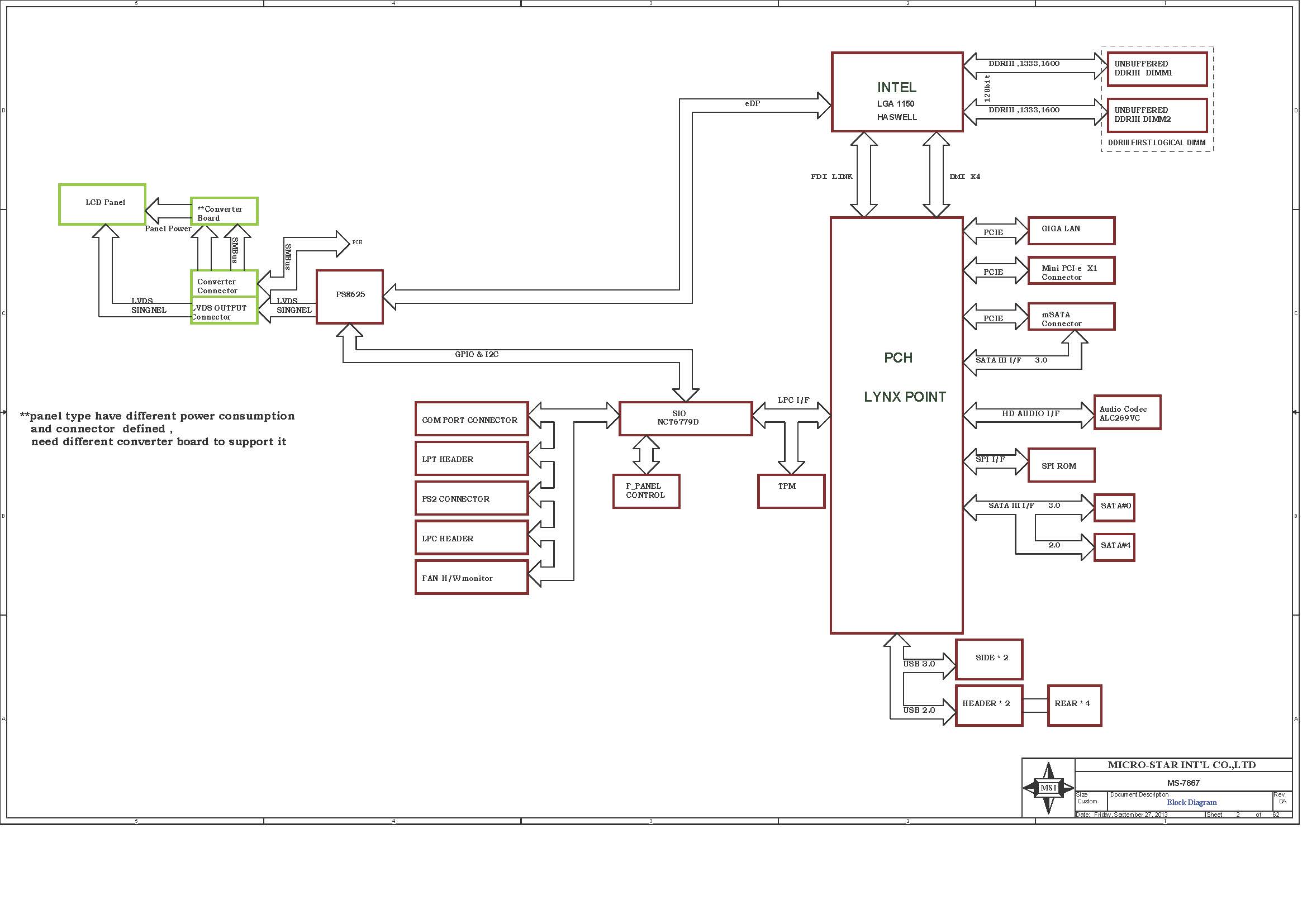Select the 'Panel Power' label
The width and height of the screenshot is (1307, 924).
pos(168,228)
